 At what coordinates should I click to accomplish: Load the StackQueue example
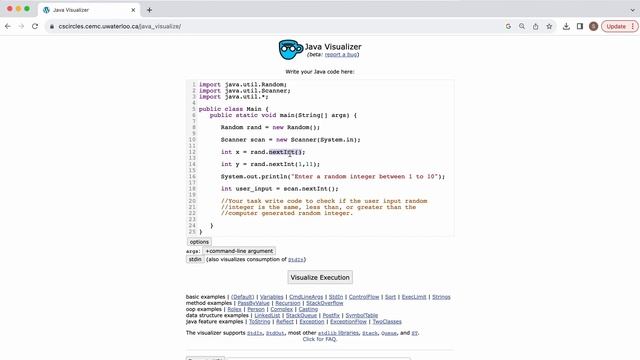(x=301, y=316)
